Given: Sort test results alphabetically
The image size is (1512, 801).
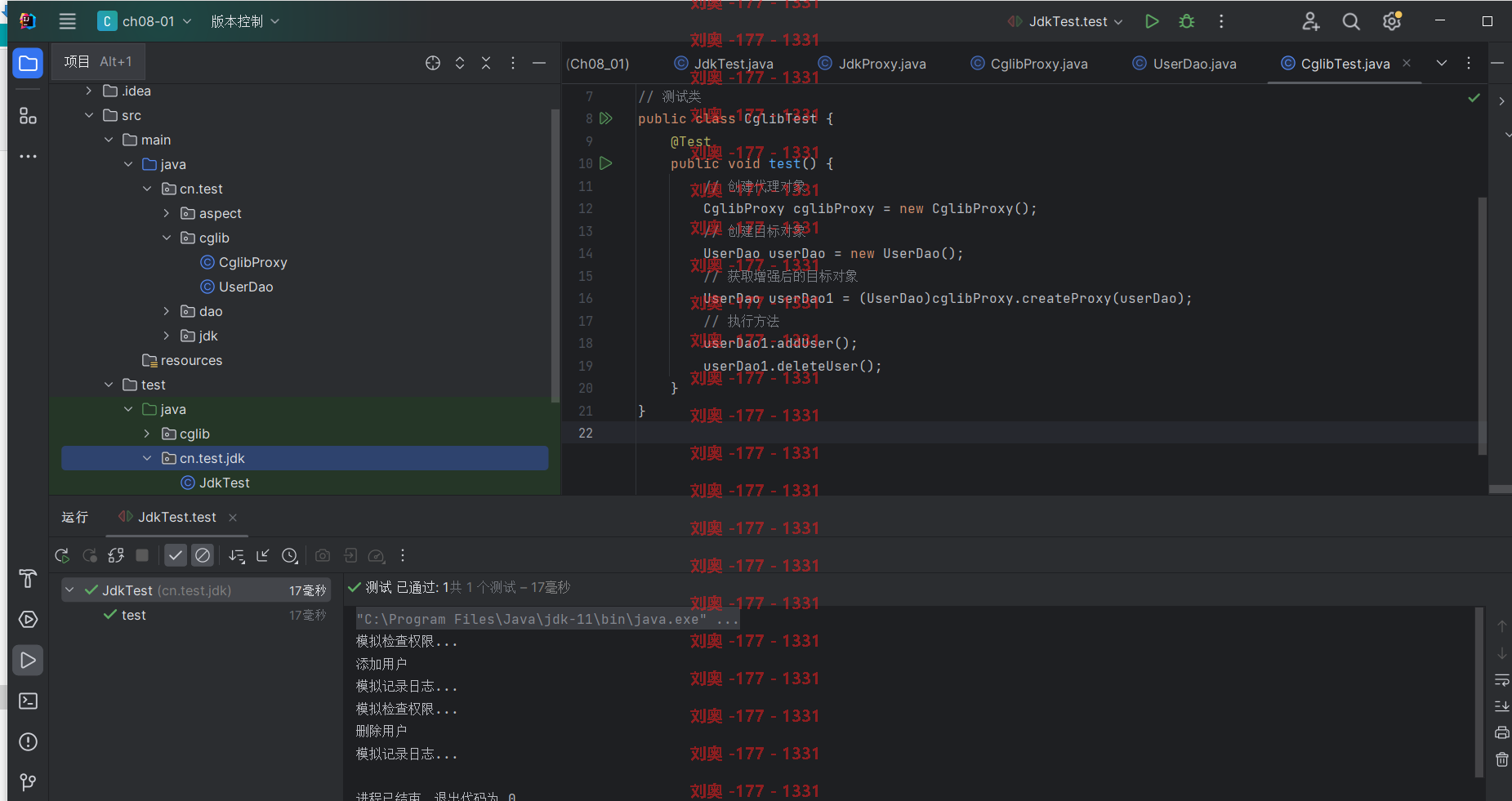Looking at the screenshot, I should click(237, 555).
